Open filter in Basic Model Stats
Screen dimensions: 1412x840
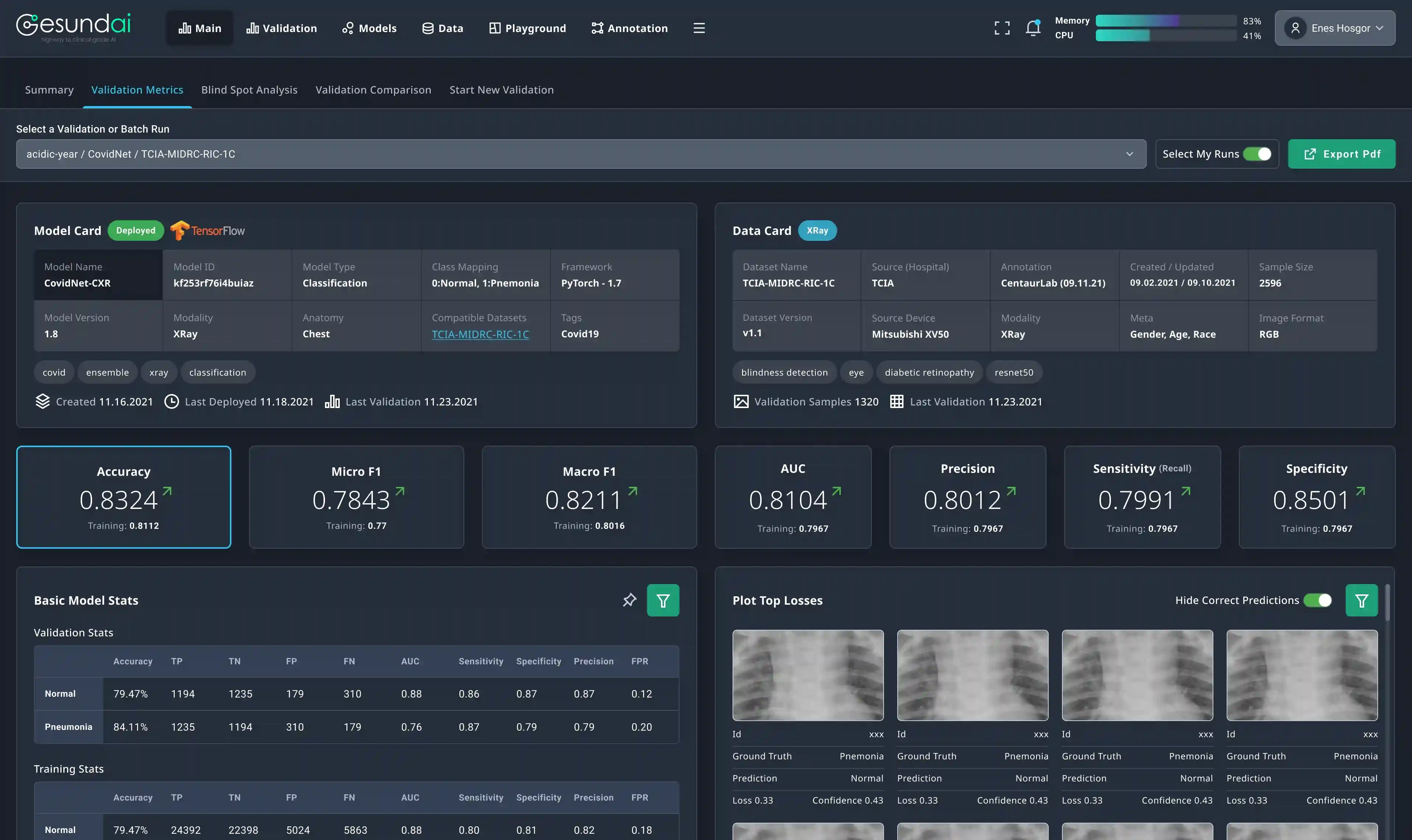663,600
